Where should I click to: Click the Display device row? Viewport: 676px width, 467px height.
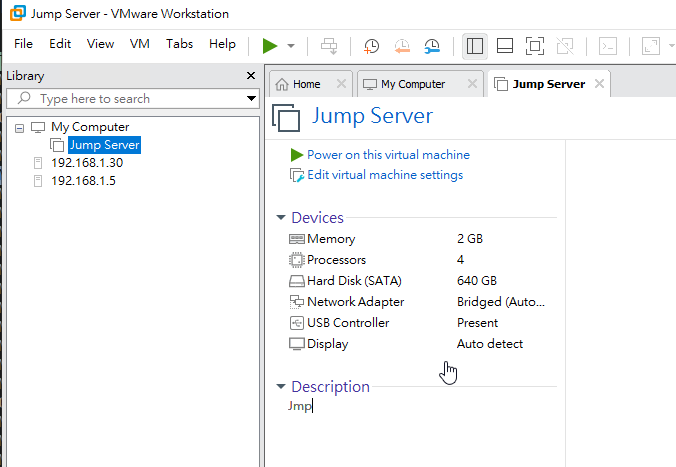(x=422, y=344)
